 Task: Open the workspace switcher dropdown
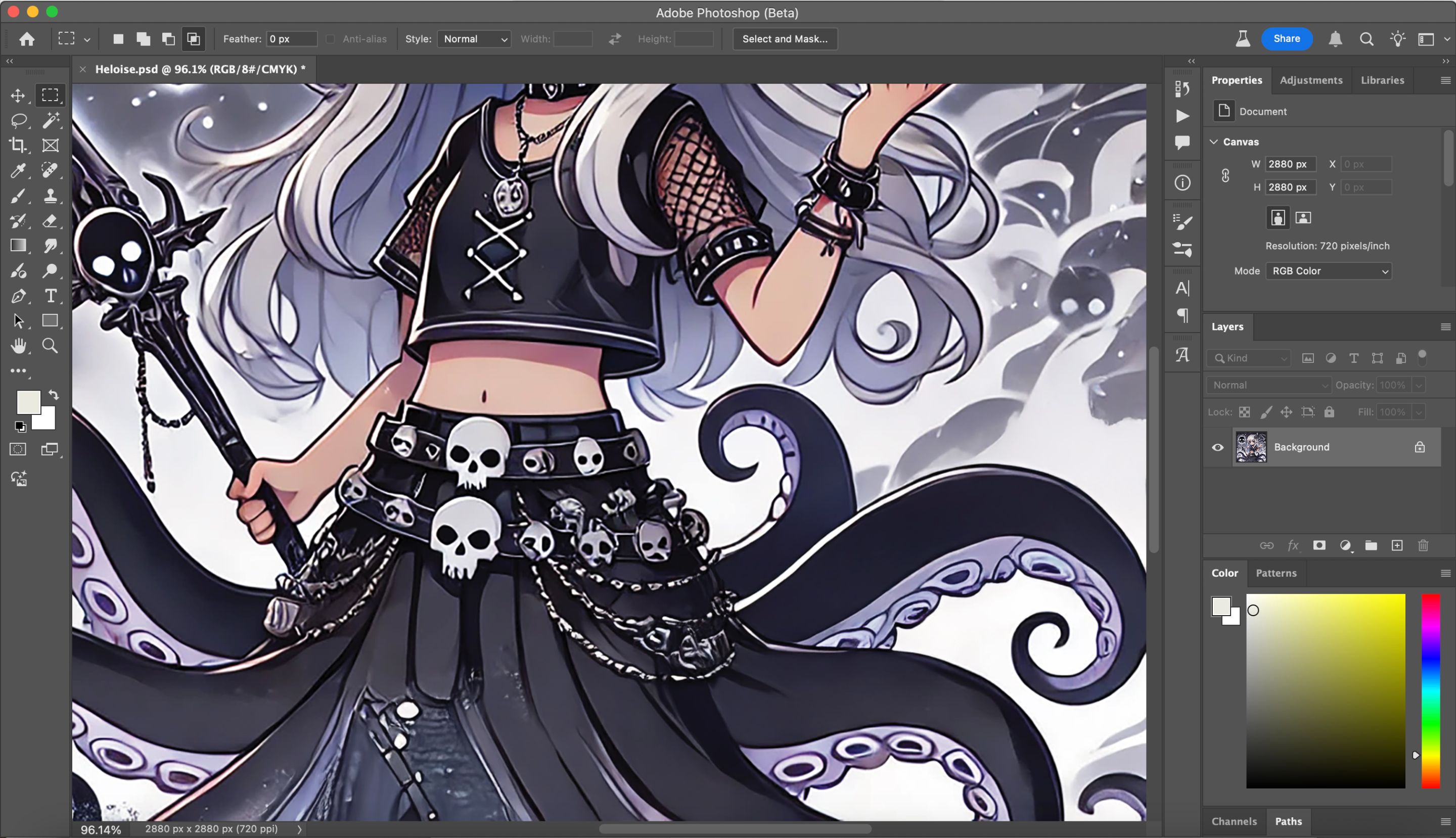click(x=1447, y=39)
